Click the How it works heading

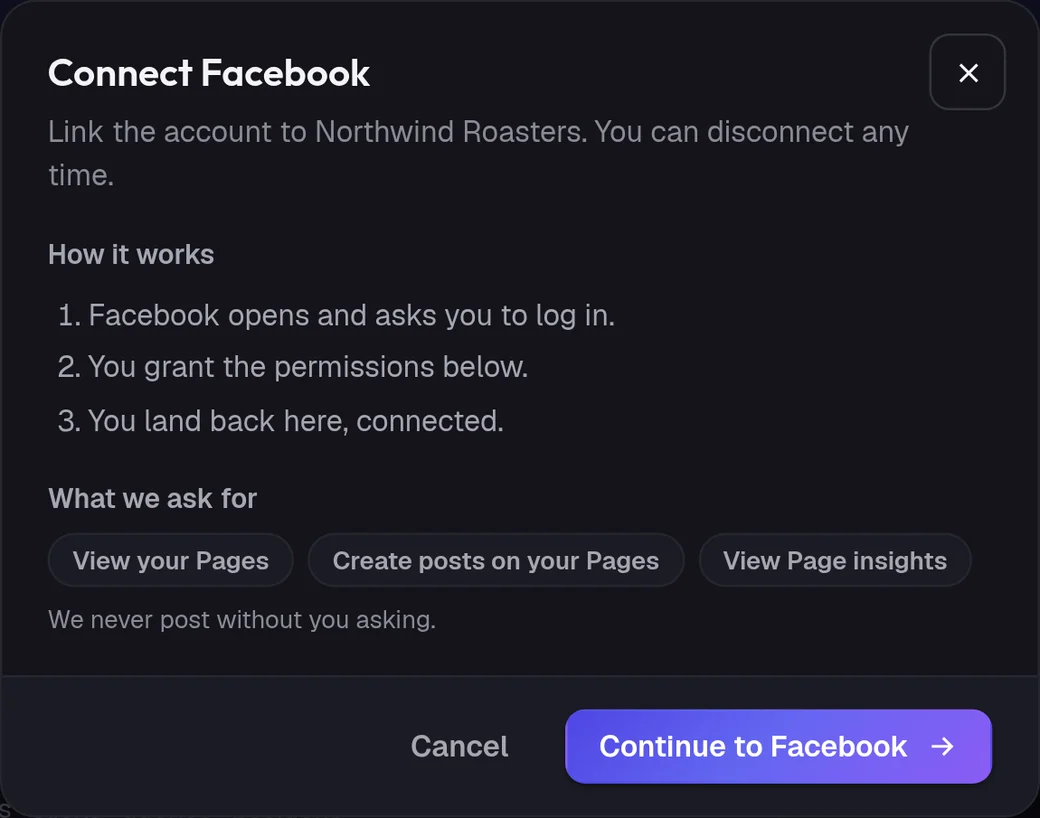pyautogui.click(x=131, y=255)
